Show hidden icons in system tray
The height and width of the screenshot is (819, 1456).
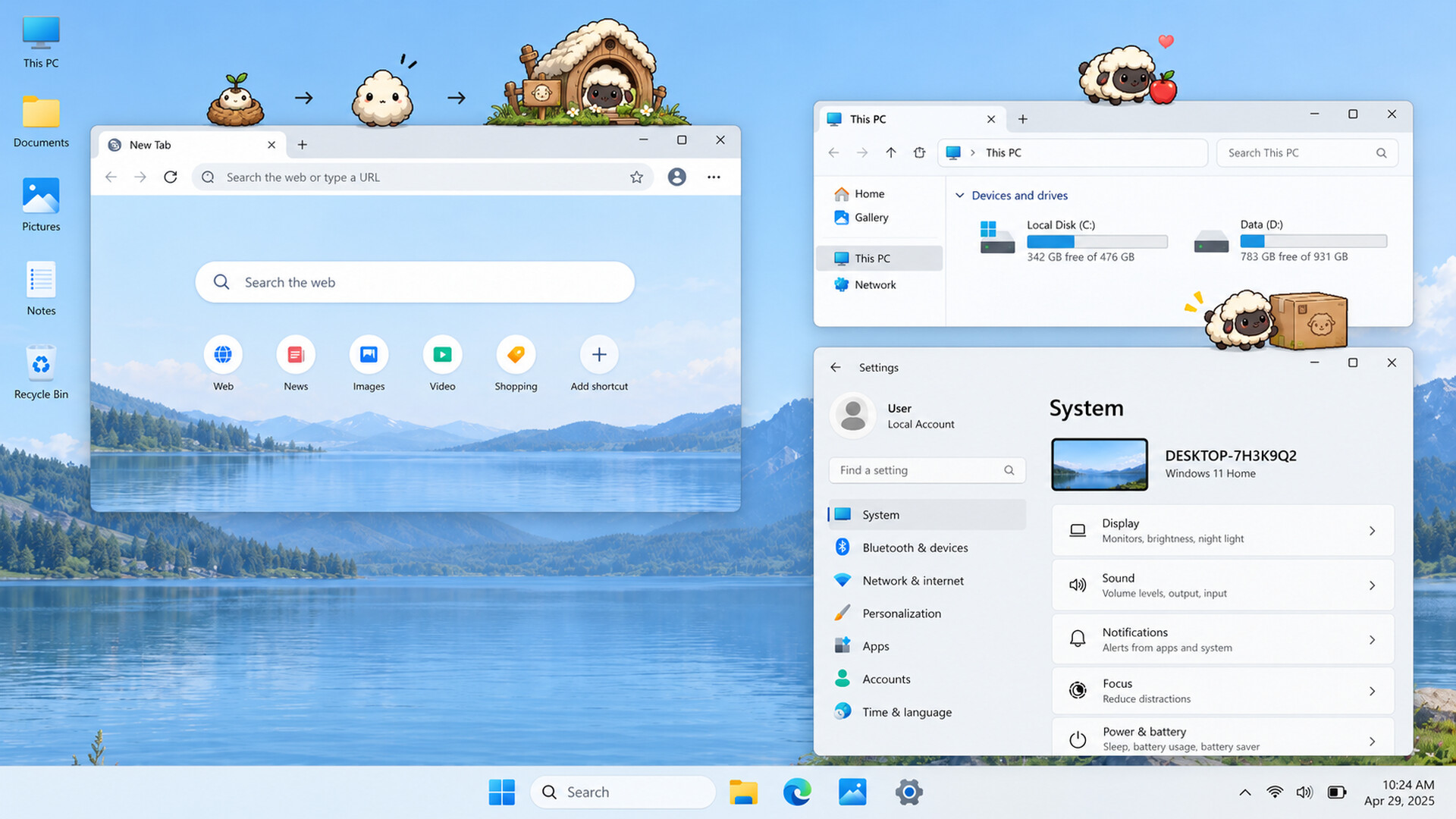[1244, 792]
